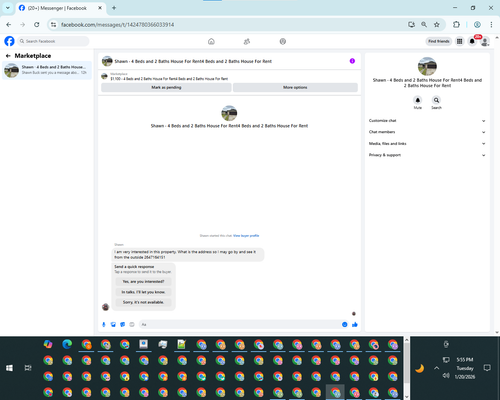Image resolution: width=500 pixels, height=400 pixels.
Task: Send quick reply 'Yes, are you interested?'
Action: pyautogui.click(x=143, y=282)
